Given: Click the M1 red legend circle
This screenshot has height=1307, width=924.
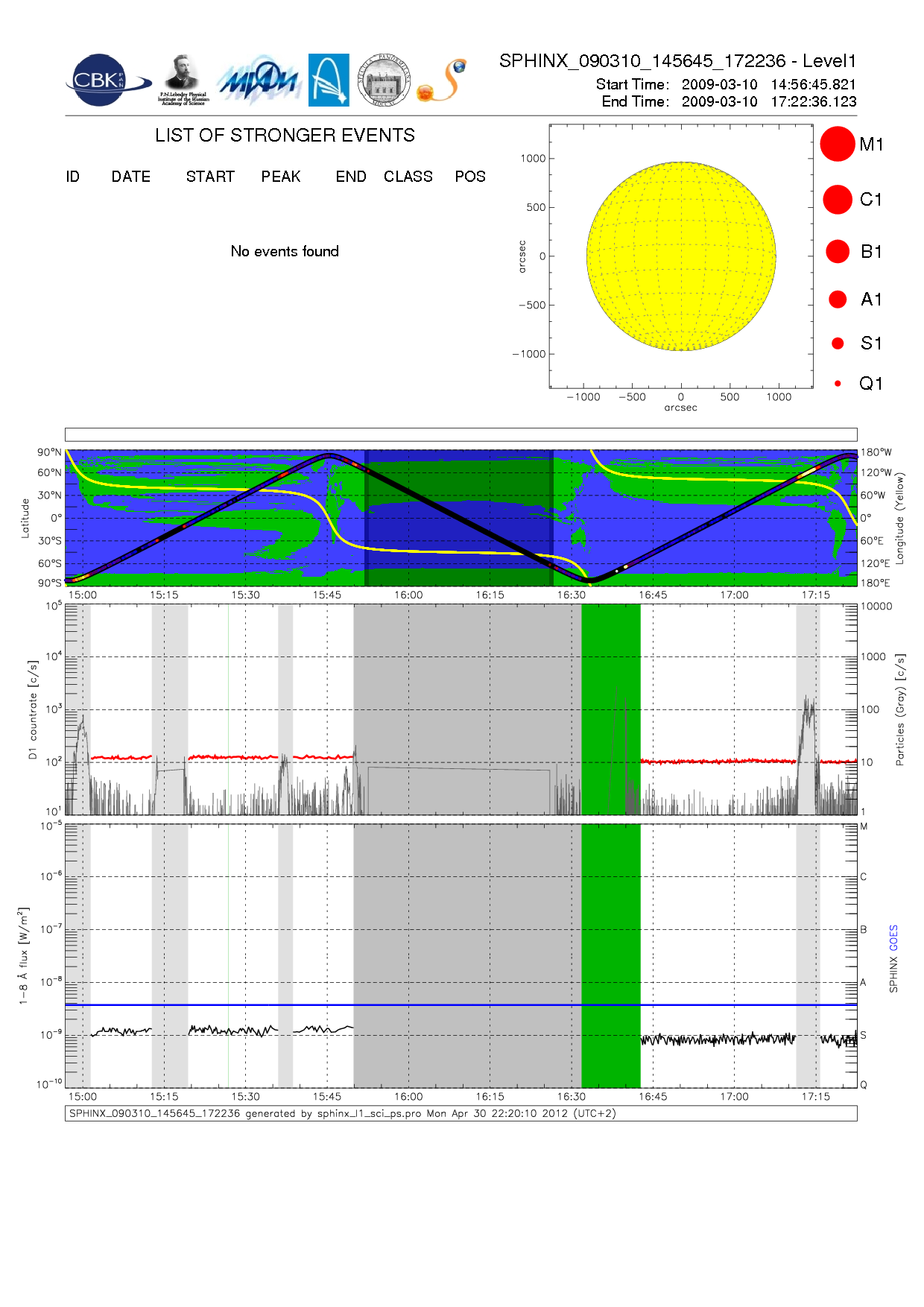Looking at the screenshot, I should [837, 144].
